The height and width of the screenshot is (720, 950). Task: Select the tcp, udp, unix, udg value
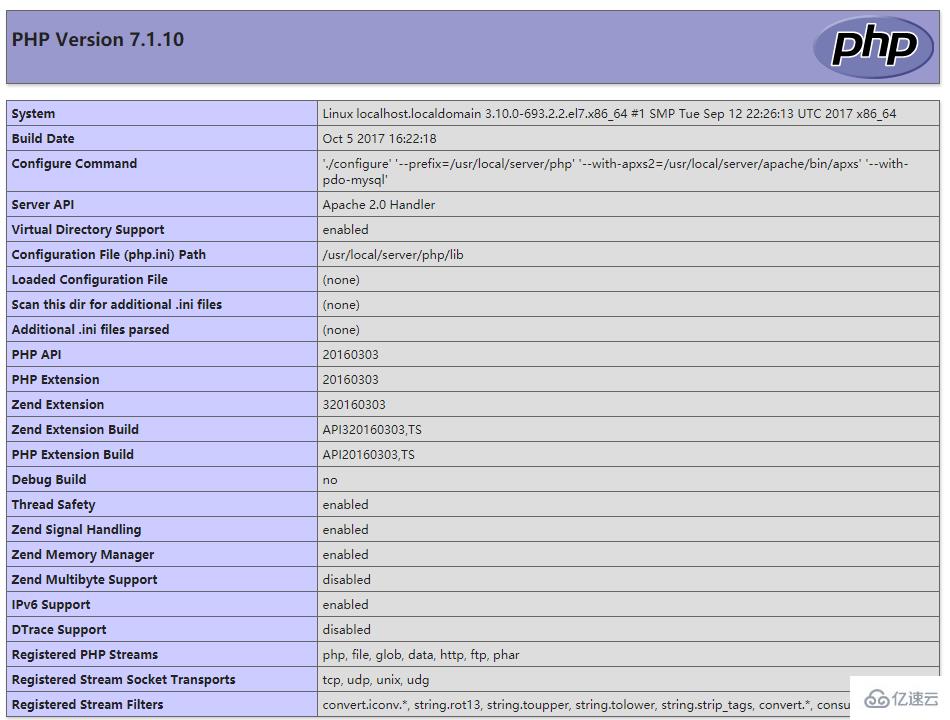click(376, 679)
